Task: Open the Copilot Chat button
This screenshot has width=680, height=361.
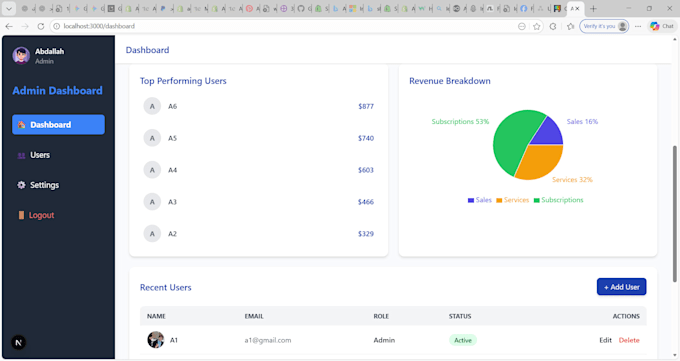Action: pos(662,26)
